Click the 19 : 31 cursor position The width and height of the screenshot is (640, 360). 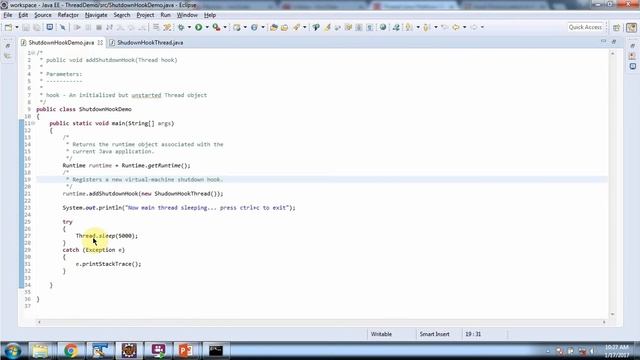(x=473, y=334)
